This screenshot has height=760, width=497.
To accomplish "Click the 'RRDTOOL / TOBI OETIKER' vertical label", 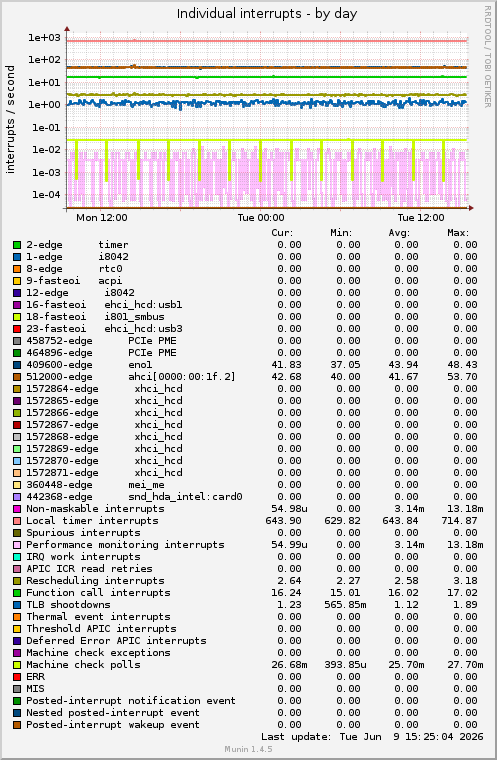I will [x=487, y=57].
